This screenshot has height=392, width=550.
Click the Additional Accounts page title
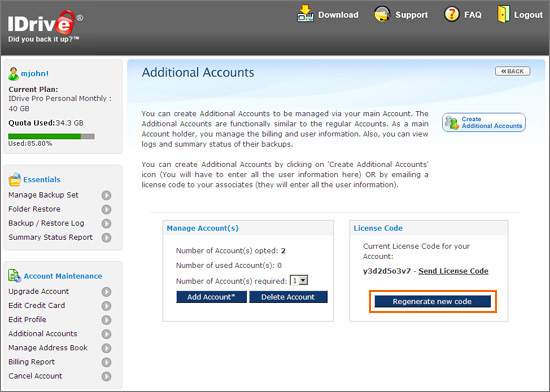(198, 73)
